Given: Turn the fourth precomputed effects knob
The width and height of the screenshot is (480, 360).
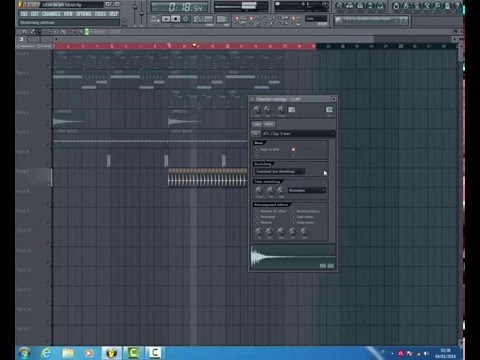Looking at the screenshot, I should [x=292, y=232].
